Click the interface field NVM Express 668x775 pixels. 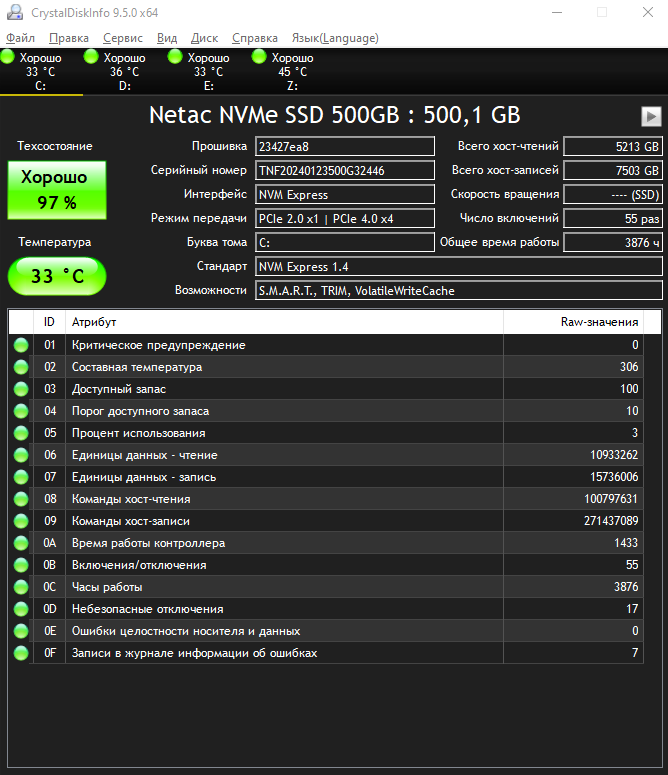pyautogui.click(x=345, y=194)
